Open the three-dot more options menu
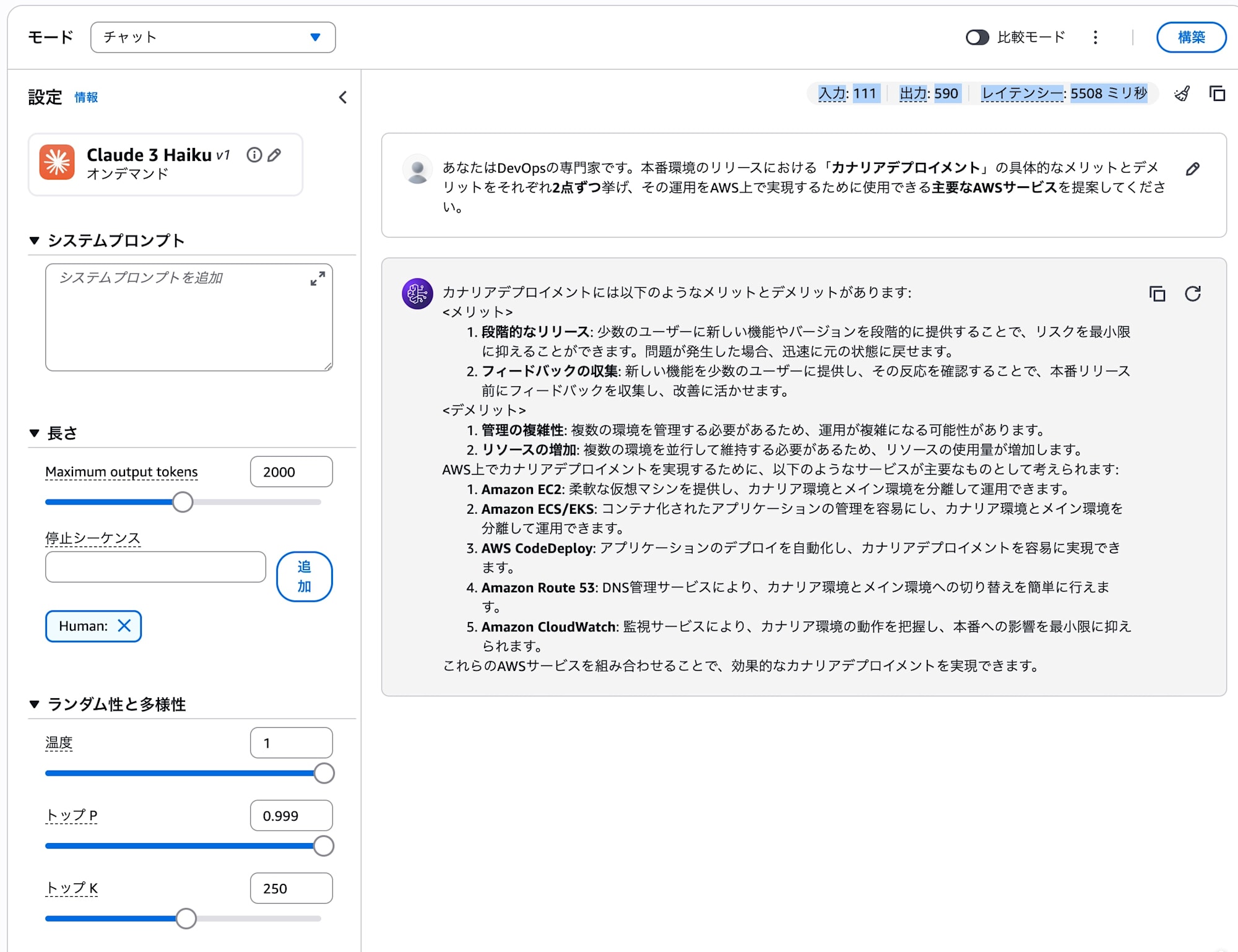Screen dimensions: 1238x952 click(x=1096, y=38)
